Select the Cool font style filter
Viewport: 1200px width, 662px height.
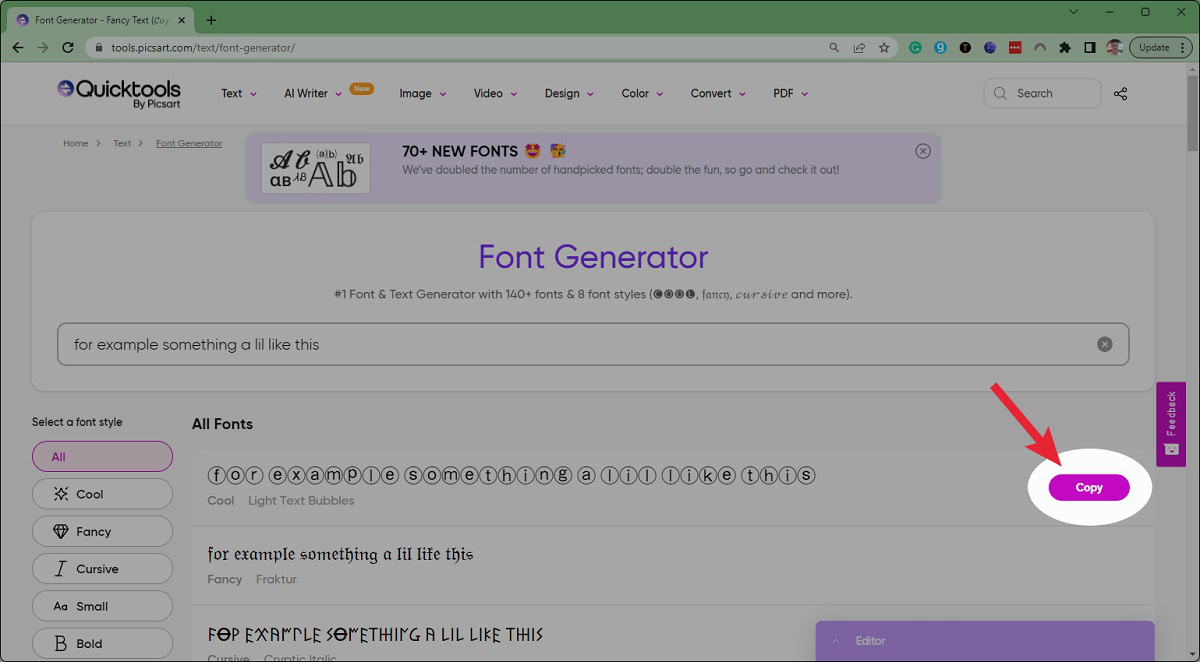(102, 494)
